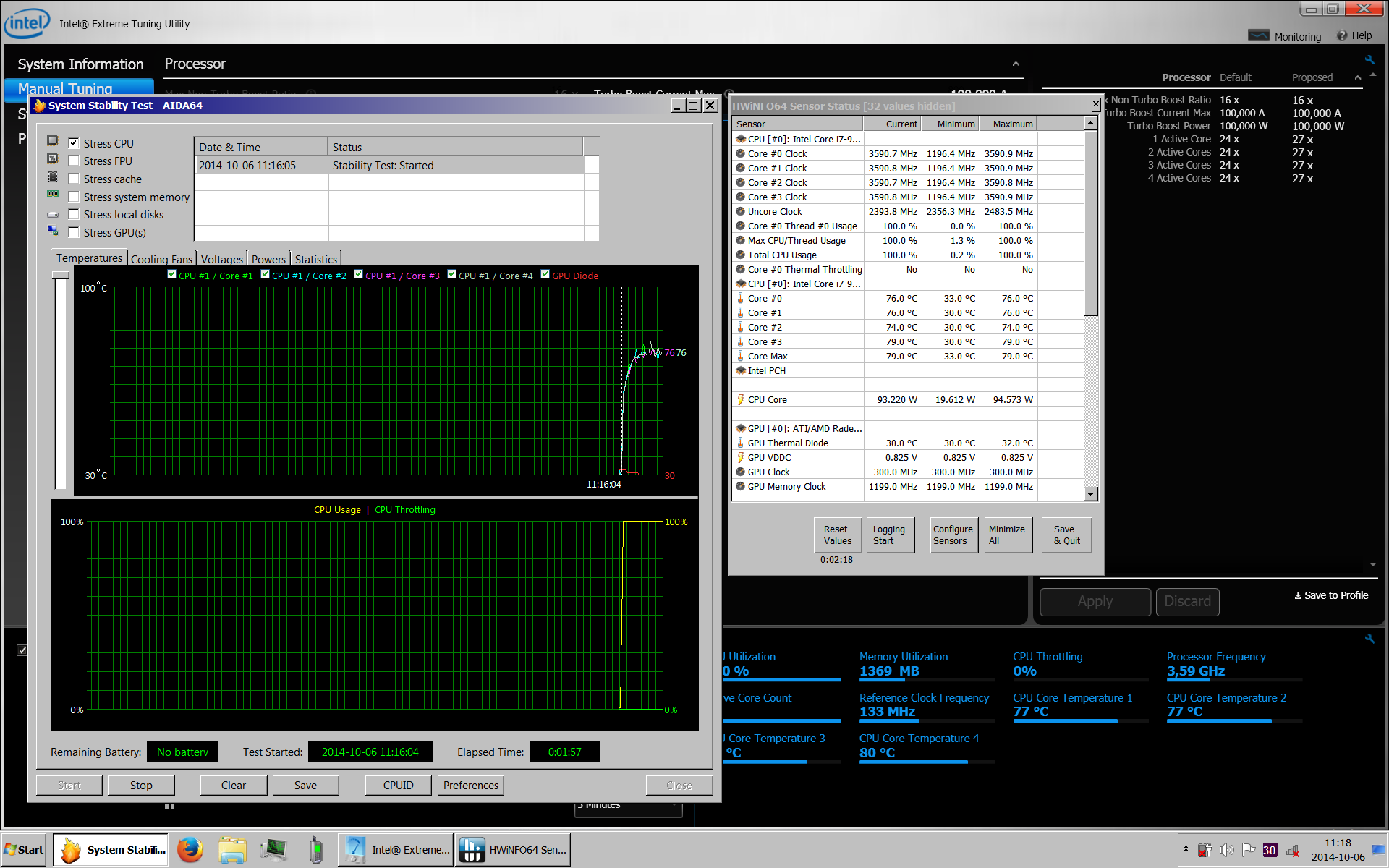Expand the CPU #0 Intel Core i7 sensor tree
Viewport: 1389px width, 868px height.
pos(738,139)
